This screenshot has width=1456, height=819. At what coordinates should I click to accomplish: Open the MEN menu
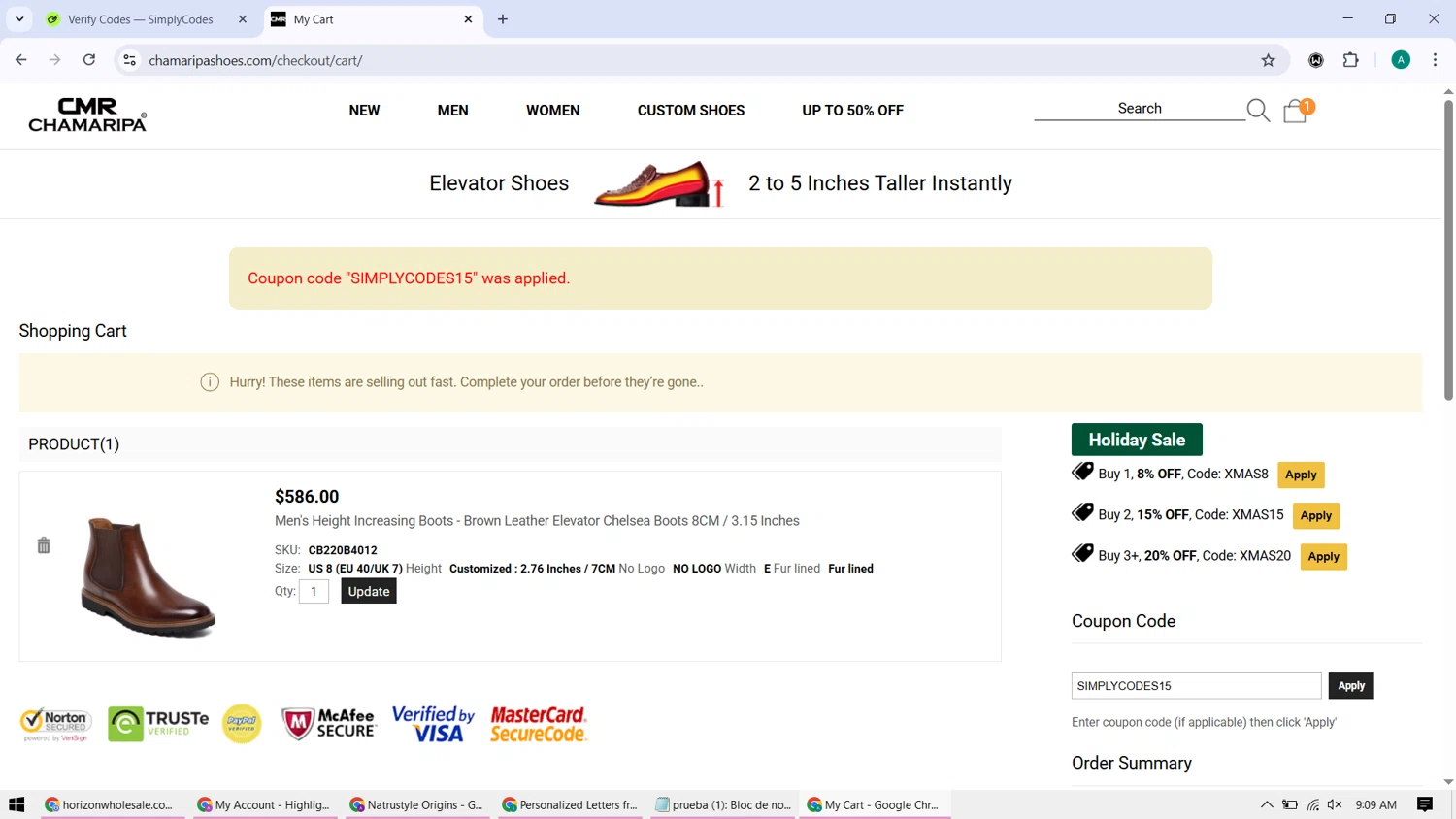[452, 111]
